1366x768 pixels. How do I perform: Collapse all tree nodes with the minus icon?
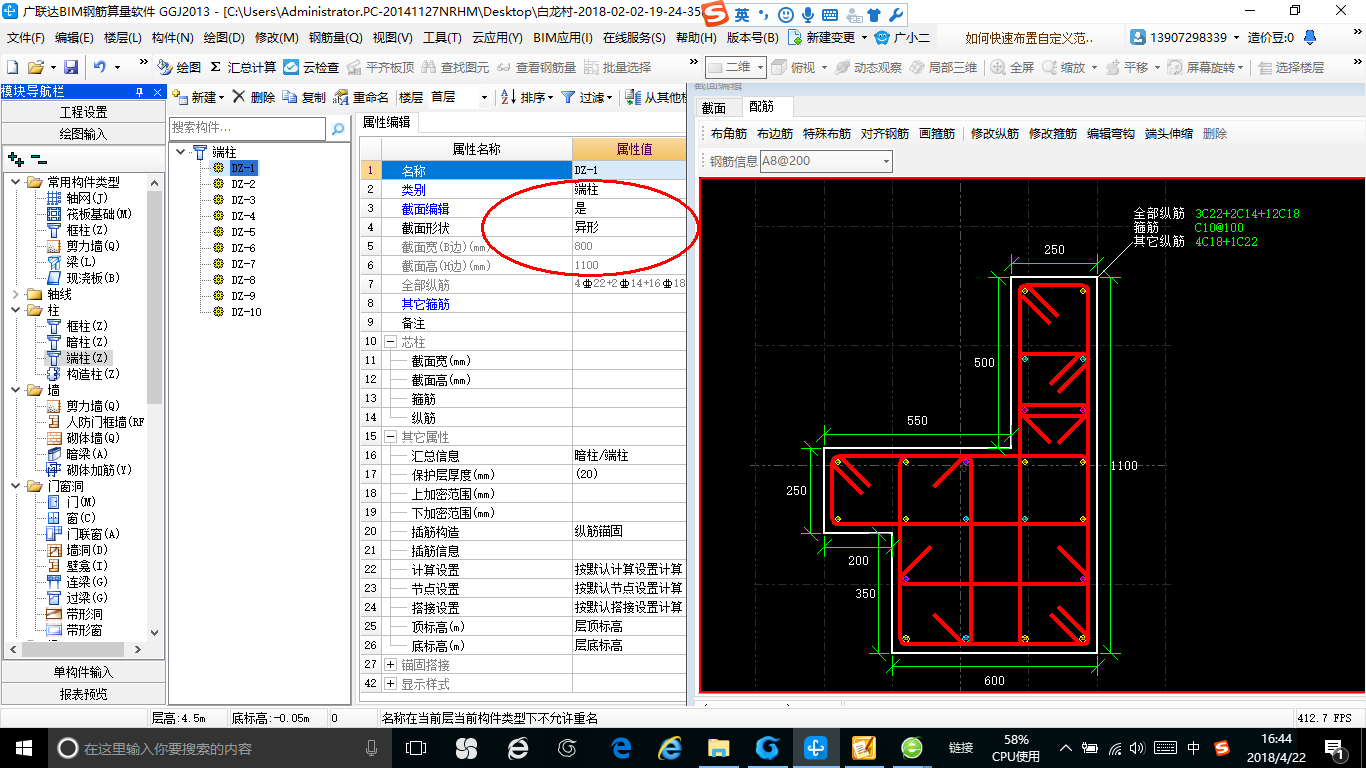(x=38, y=158)
